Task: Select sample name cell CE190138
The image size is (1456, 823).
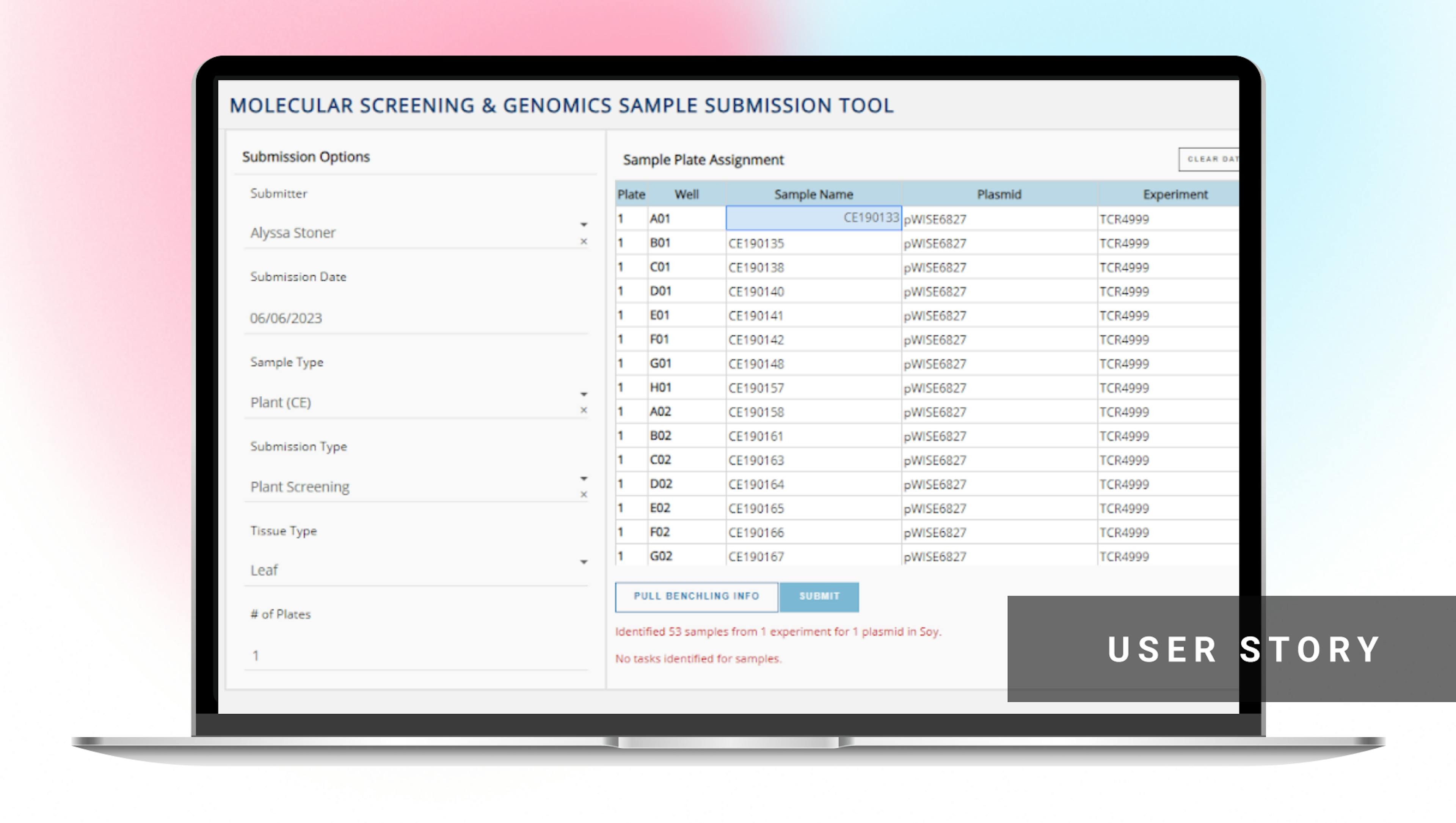Action: pos(813,267)
